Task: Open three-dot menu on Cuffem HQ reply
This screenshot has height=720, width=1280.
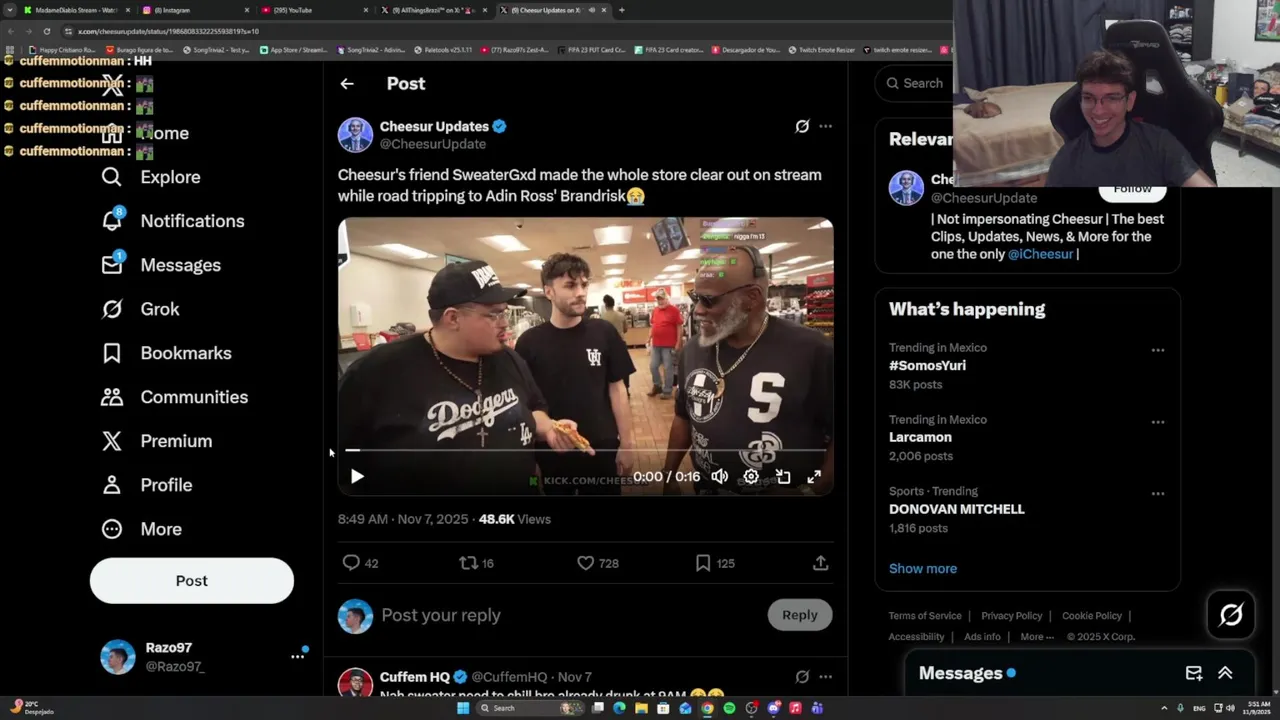Action: click(825, 677)
